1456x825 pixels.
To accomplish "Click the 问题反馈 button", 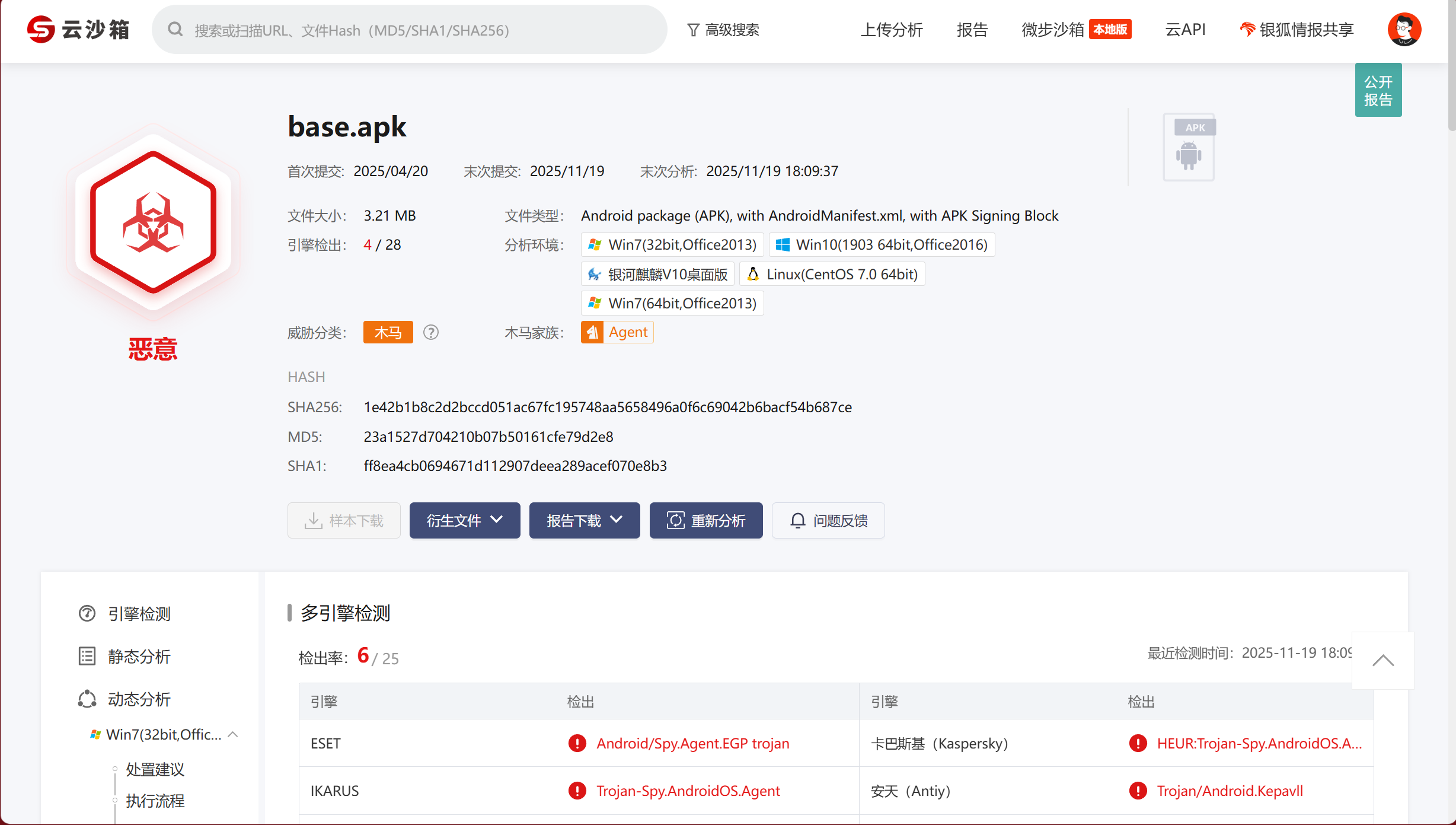I will coord(828,521).
